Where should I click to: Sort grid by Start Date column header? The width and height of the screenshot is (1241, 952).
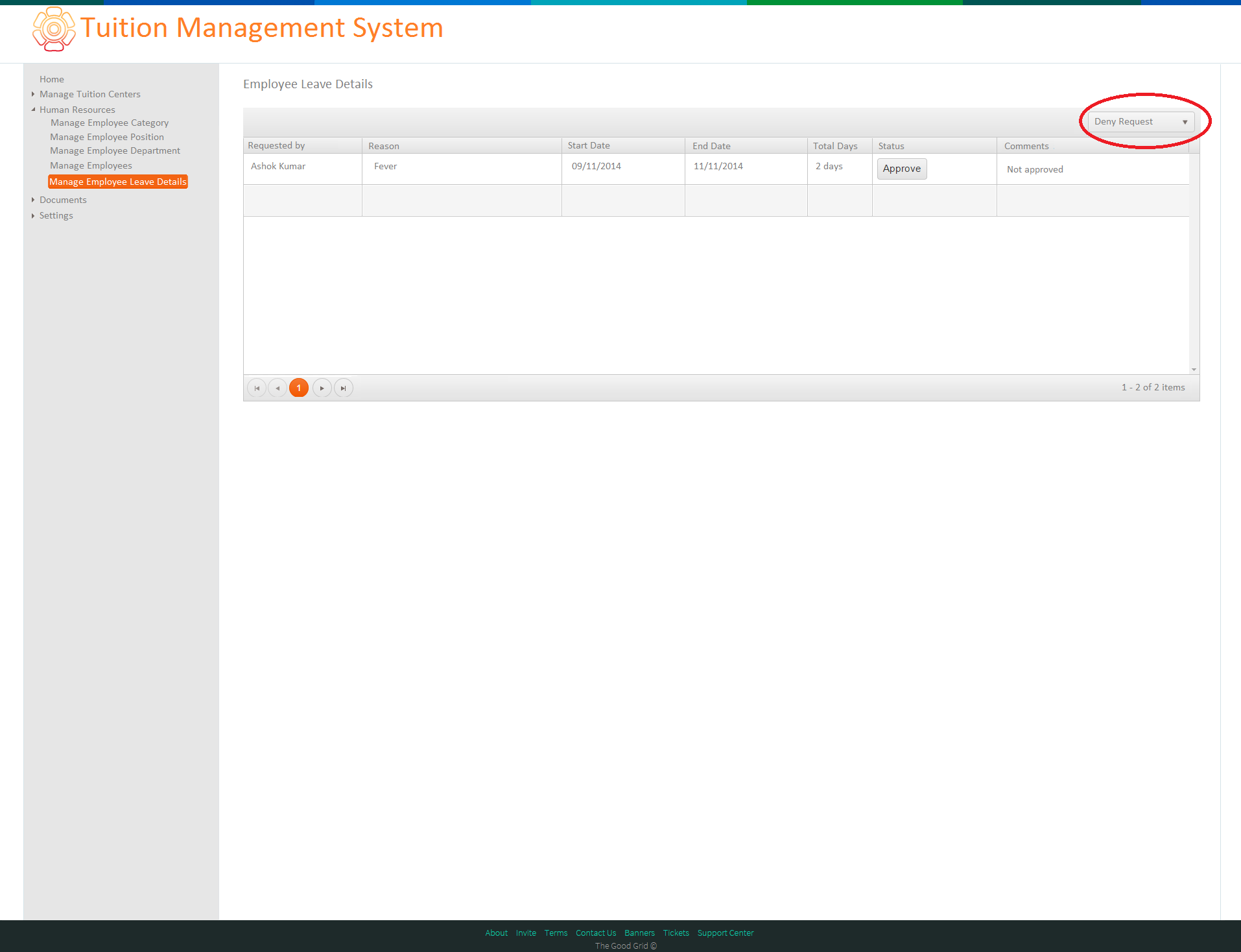tap(589, 145)
